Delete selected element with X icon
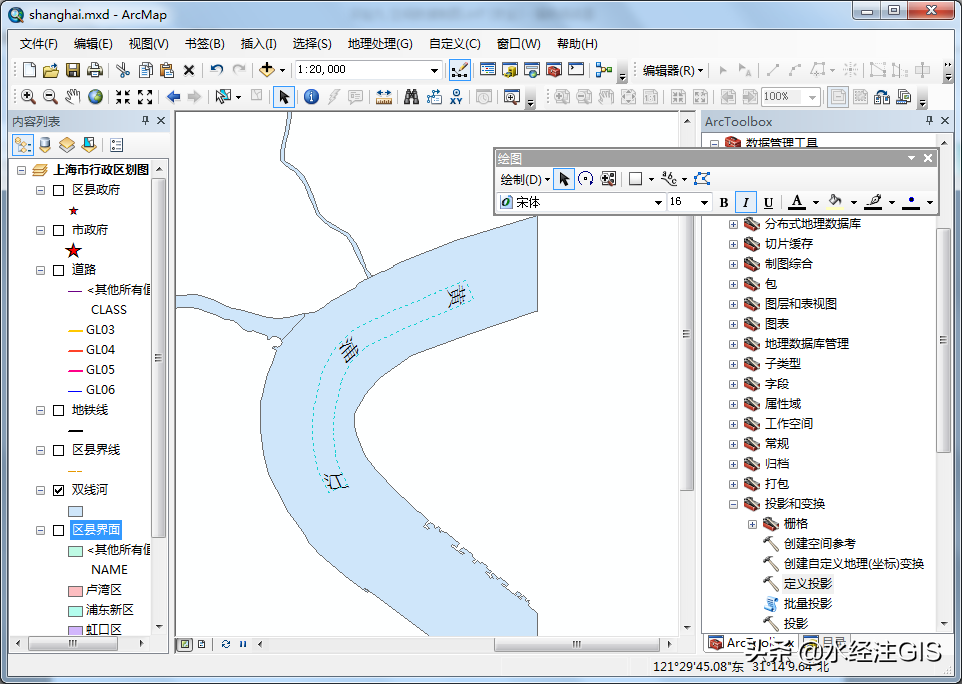The image size is (962, 684). pyautogui.click(x=189, y=70)
